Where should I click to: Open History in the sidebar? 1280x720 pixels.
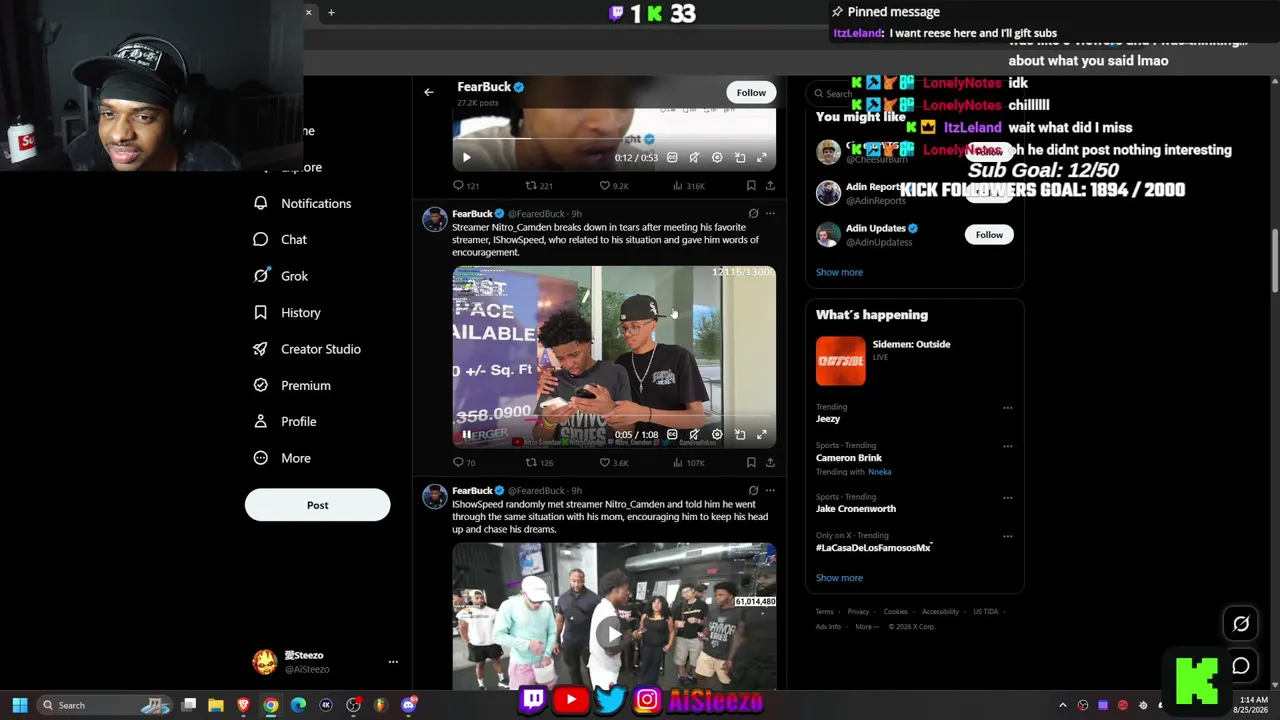[287, 312]
